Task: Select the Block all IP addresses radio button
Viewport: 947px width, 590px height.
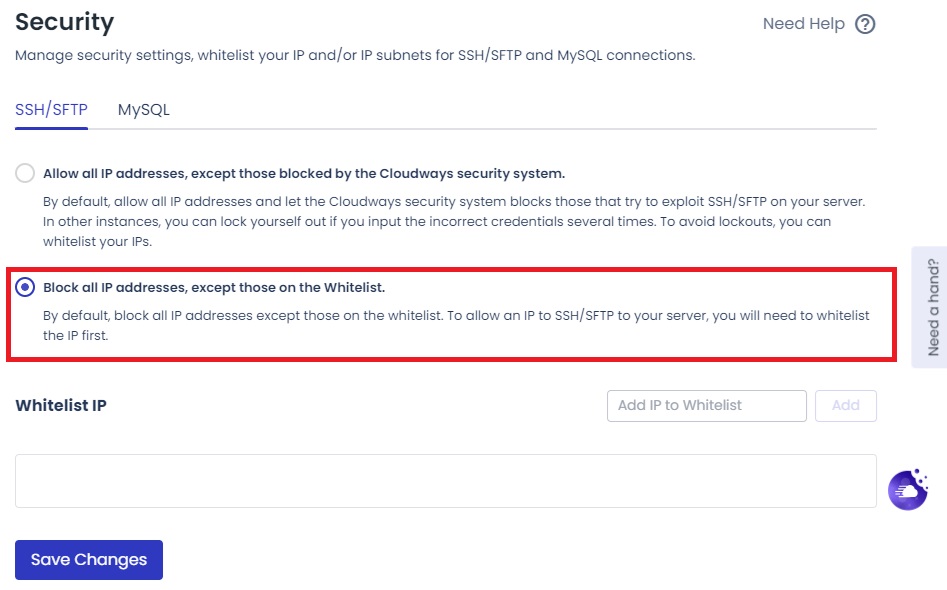Action: pyautogui.click(x=25, y=287)
